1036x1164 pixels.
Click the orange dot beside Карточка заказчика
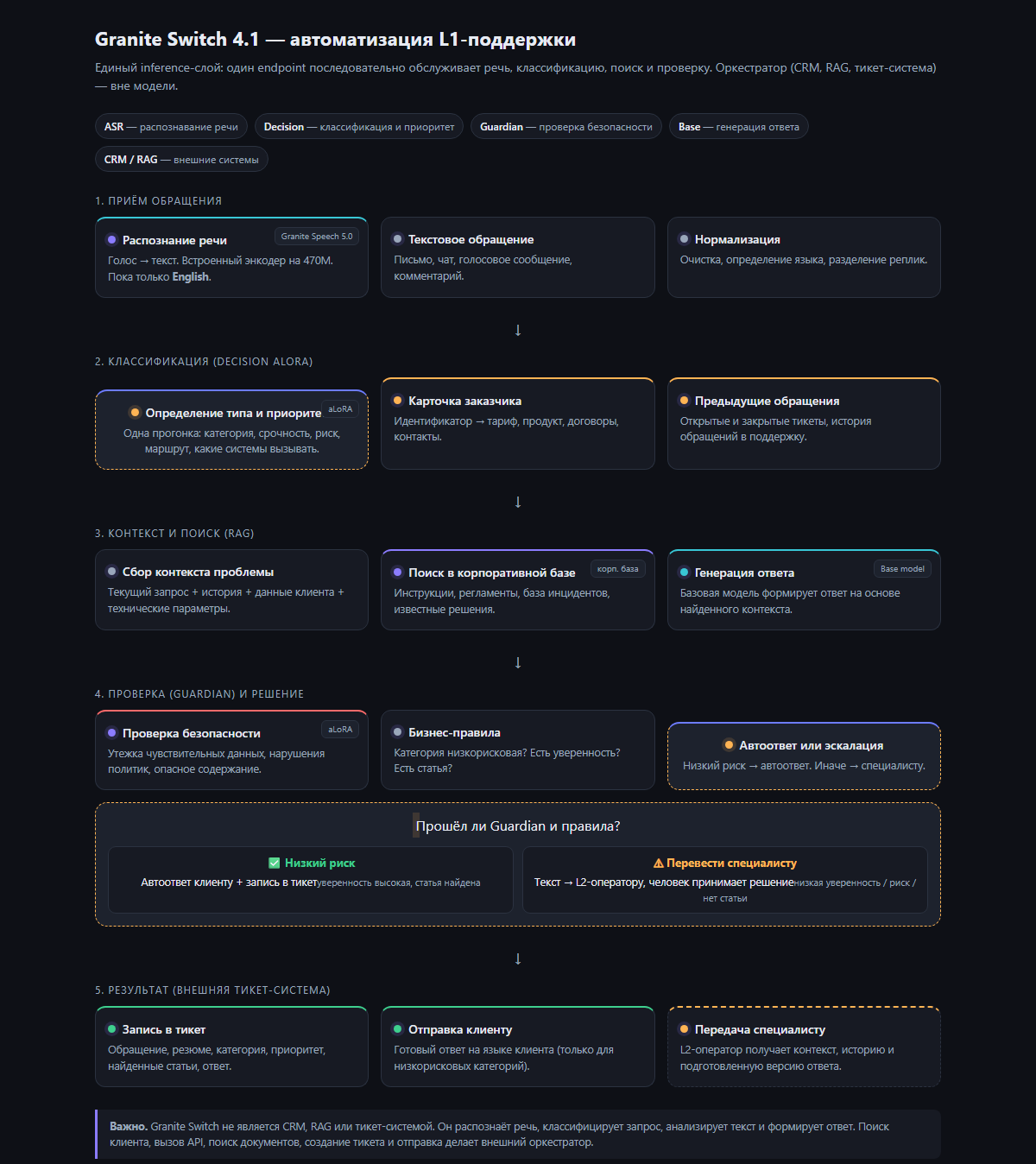(398, 401)
